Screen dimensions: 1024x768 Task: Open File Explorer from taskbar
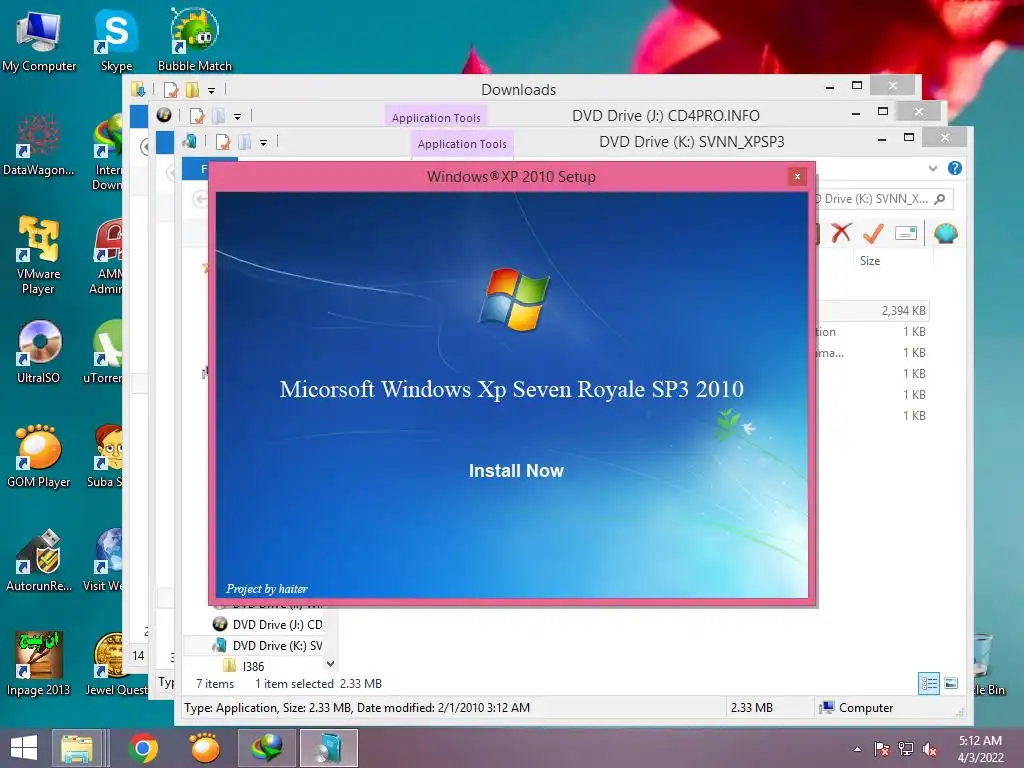pyautogui.click(x=77, y=748)
